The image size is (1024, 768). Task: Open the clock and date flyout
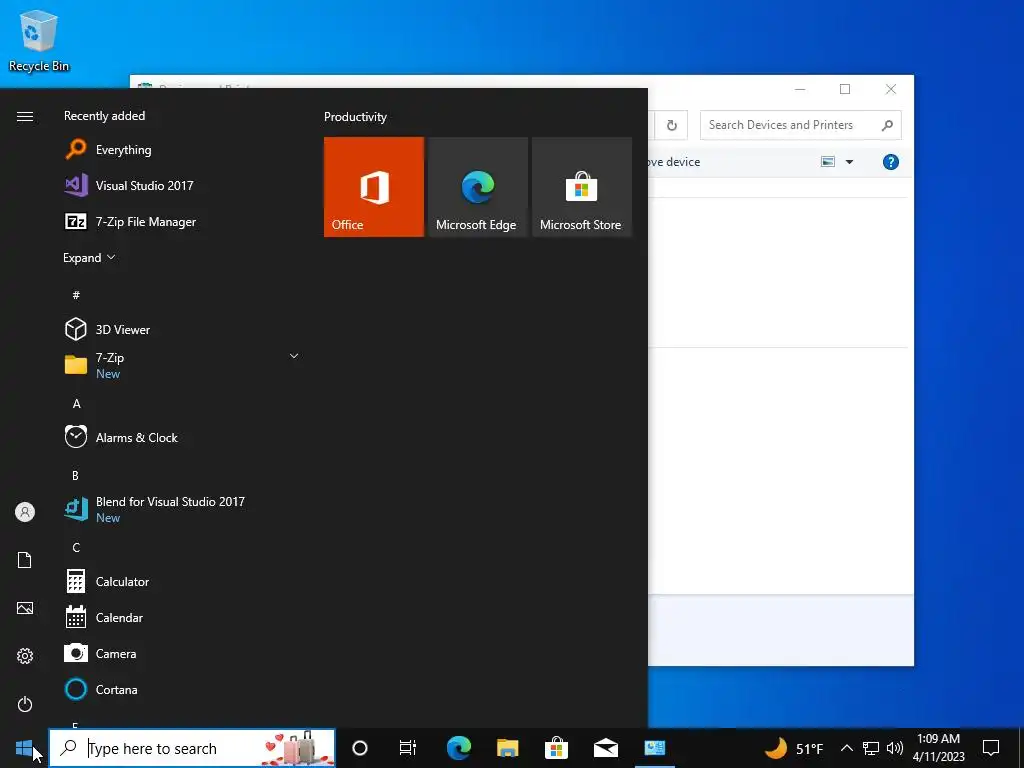[x=938, y=748]
